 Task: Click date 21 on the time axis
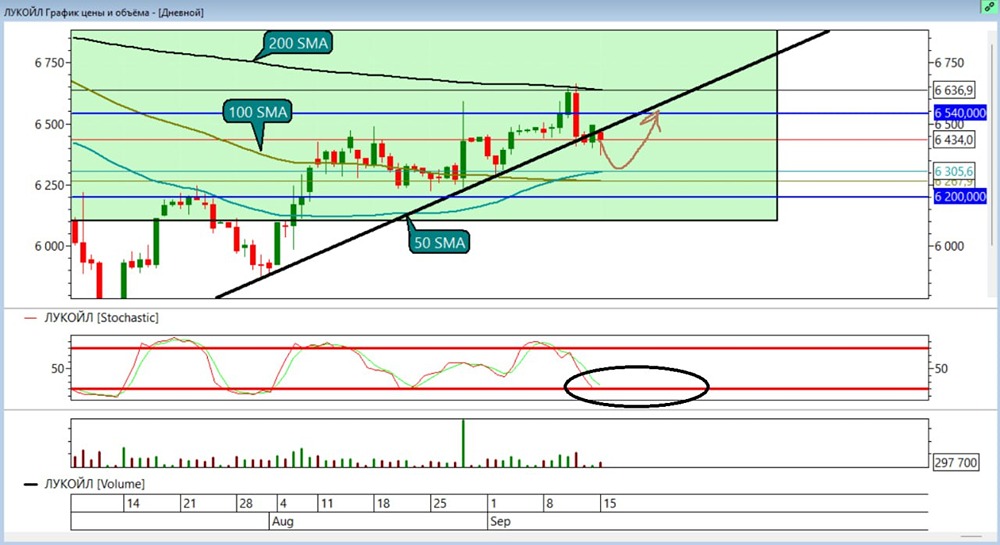click(x=189, y=503)
